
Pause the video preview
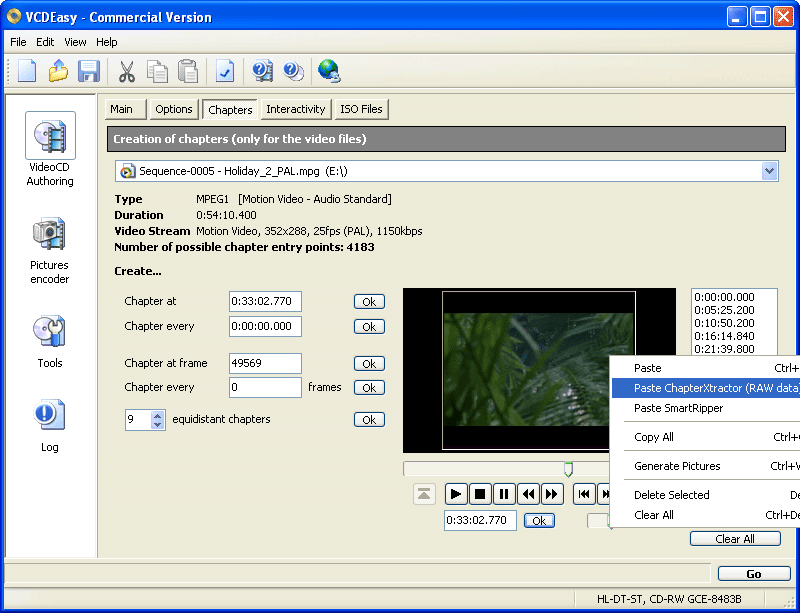pos(504,494)
